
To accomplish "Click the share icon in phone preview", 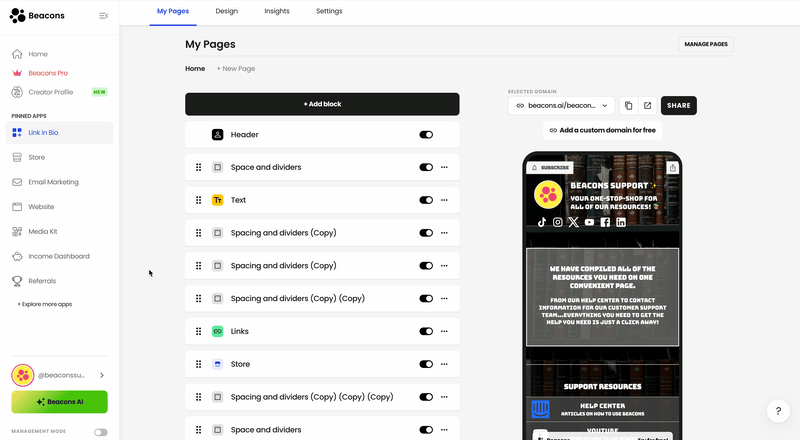I will coord(672,167).
